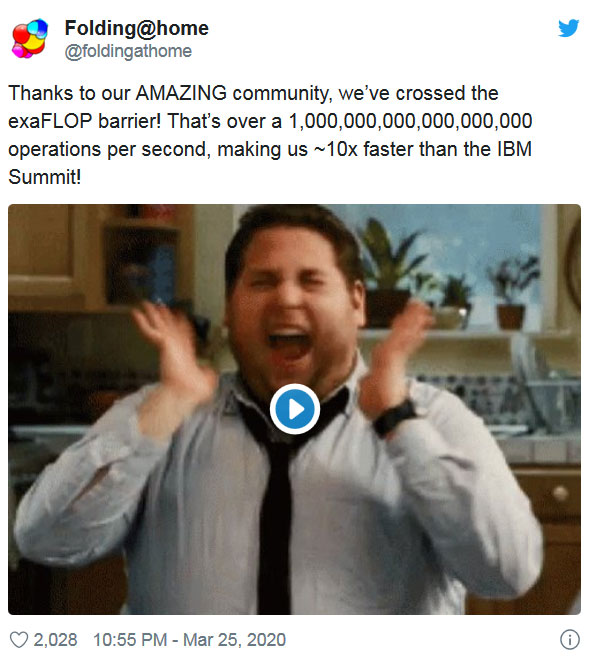This screenshot has width=595, height=661.
Task: Open the circled info icon
Action: pos(569,640)
